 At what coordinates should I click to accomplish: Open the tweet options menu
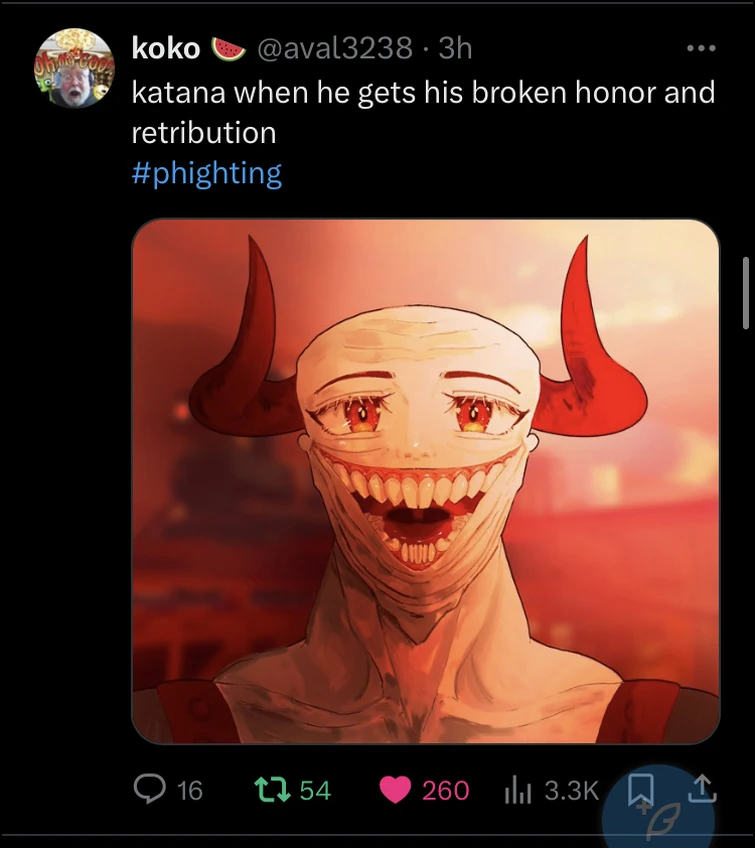(703, 48)
